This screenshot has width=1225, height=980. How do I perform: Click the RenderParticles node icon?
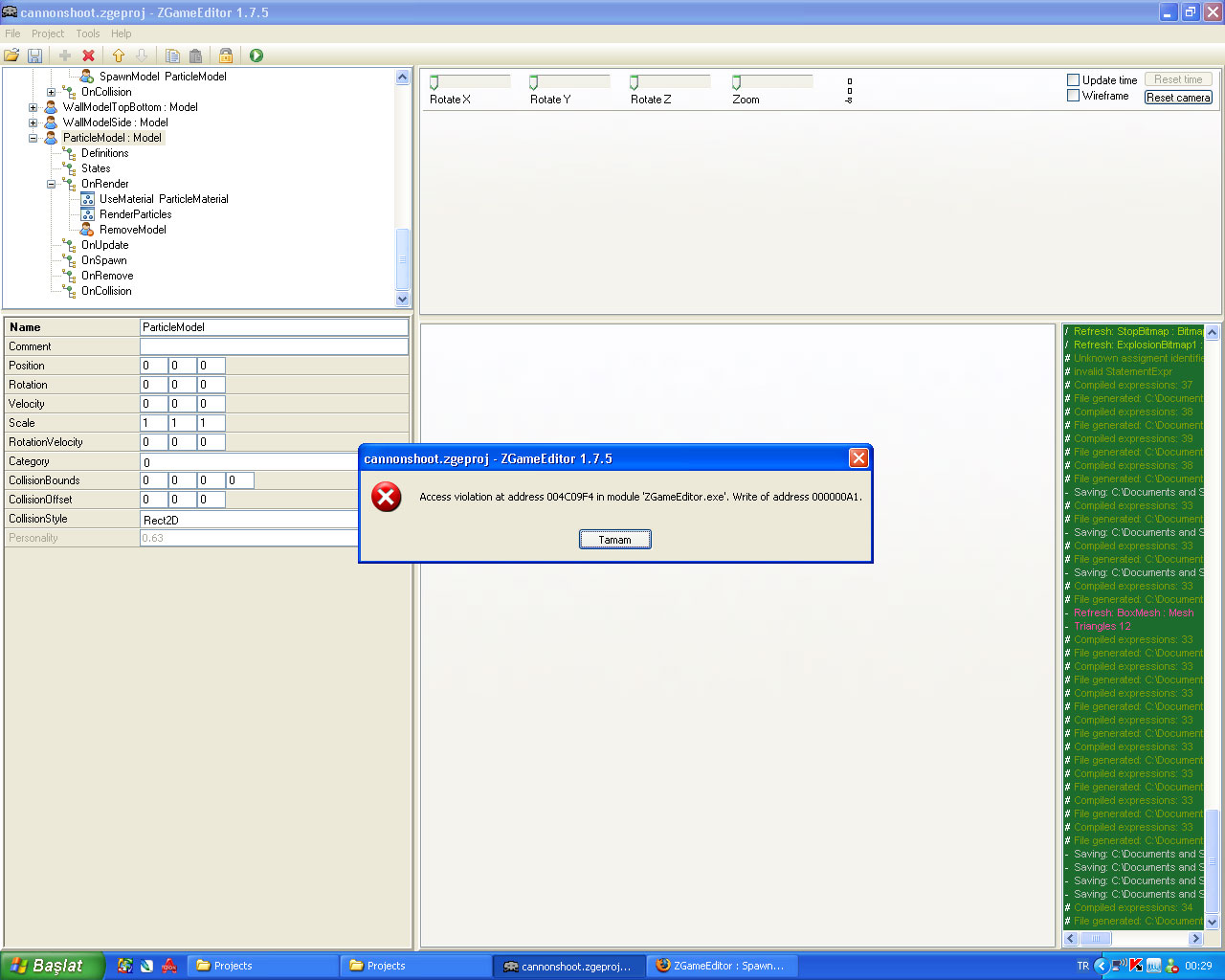point(87,214)
